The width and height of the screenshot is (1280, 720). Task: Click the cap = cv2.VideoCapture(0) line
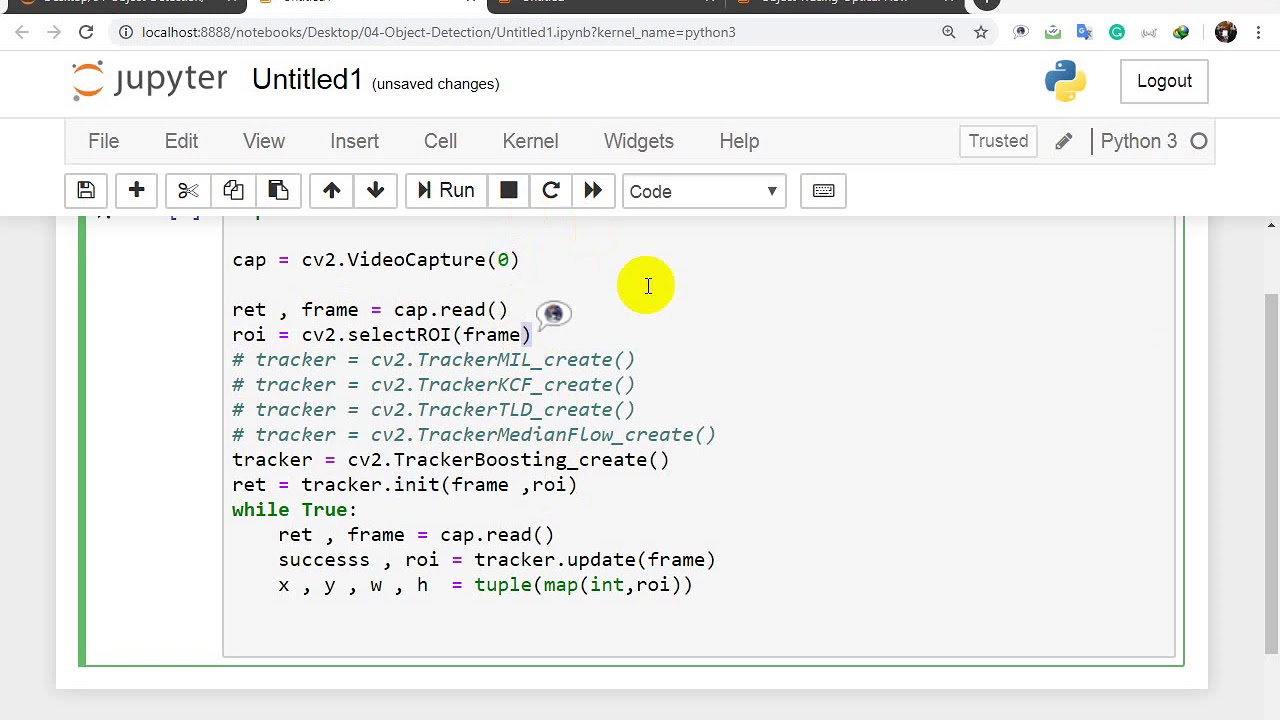(376, 260)
